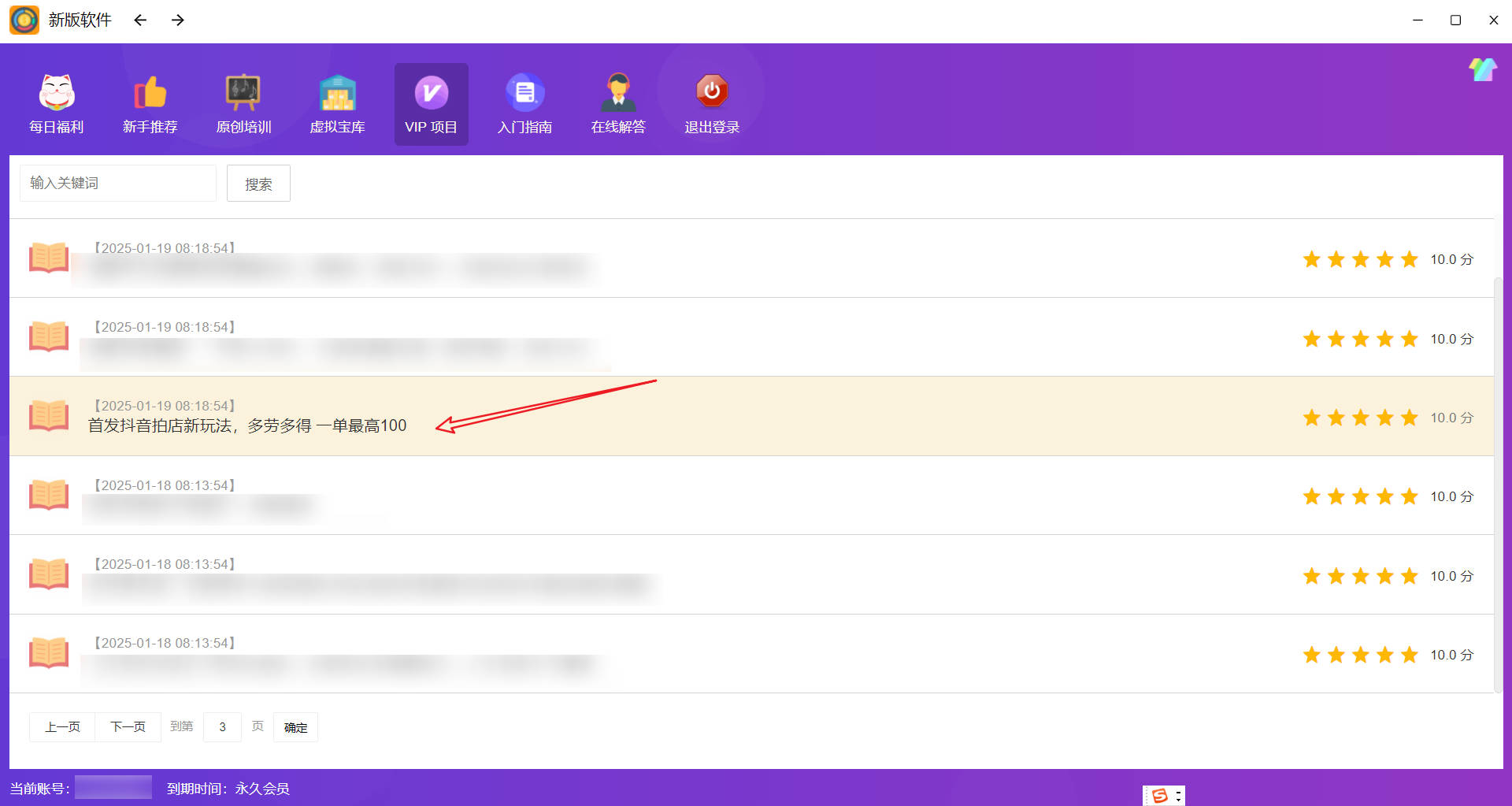Go to 上一页 previous page
This screenshot has height=806, width=1512.
pos(61,726)
